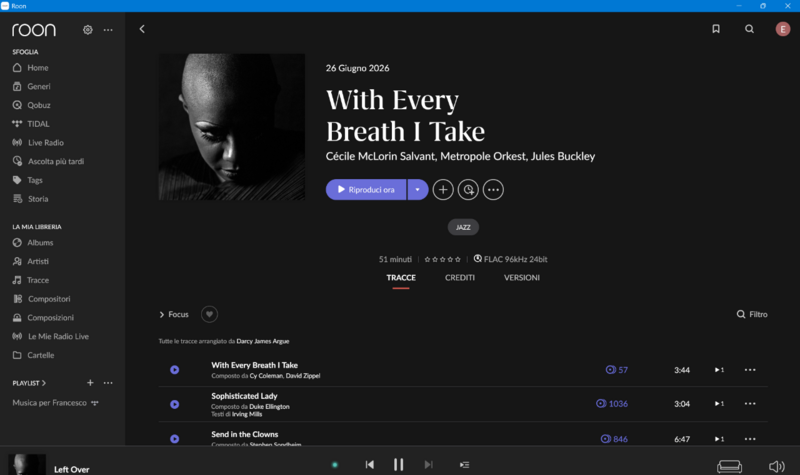800x475 pixels.
Task: Open sidebar more options next to settings gear
Action: [108, 30]
